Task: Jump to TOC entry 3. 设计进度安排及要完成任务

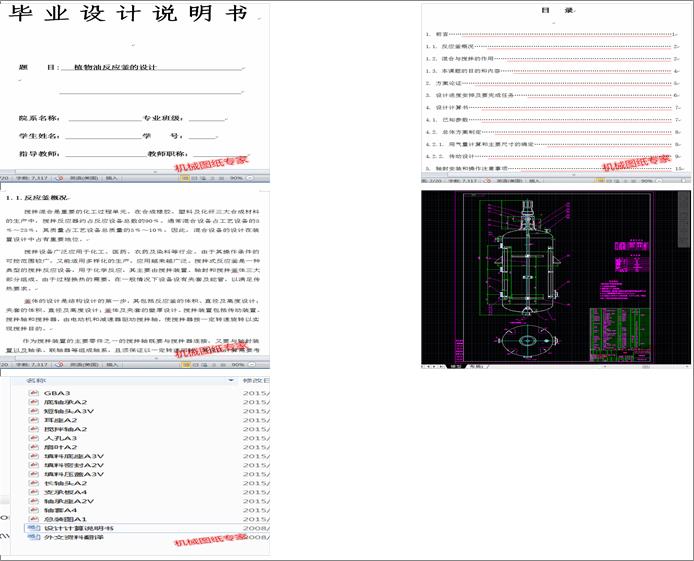Action: pos(552,95)
